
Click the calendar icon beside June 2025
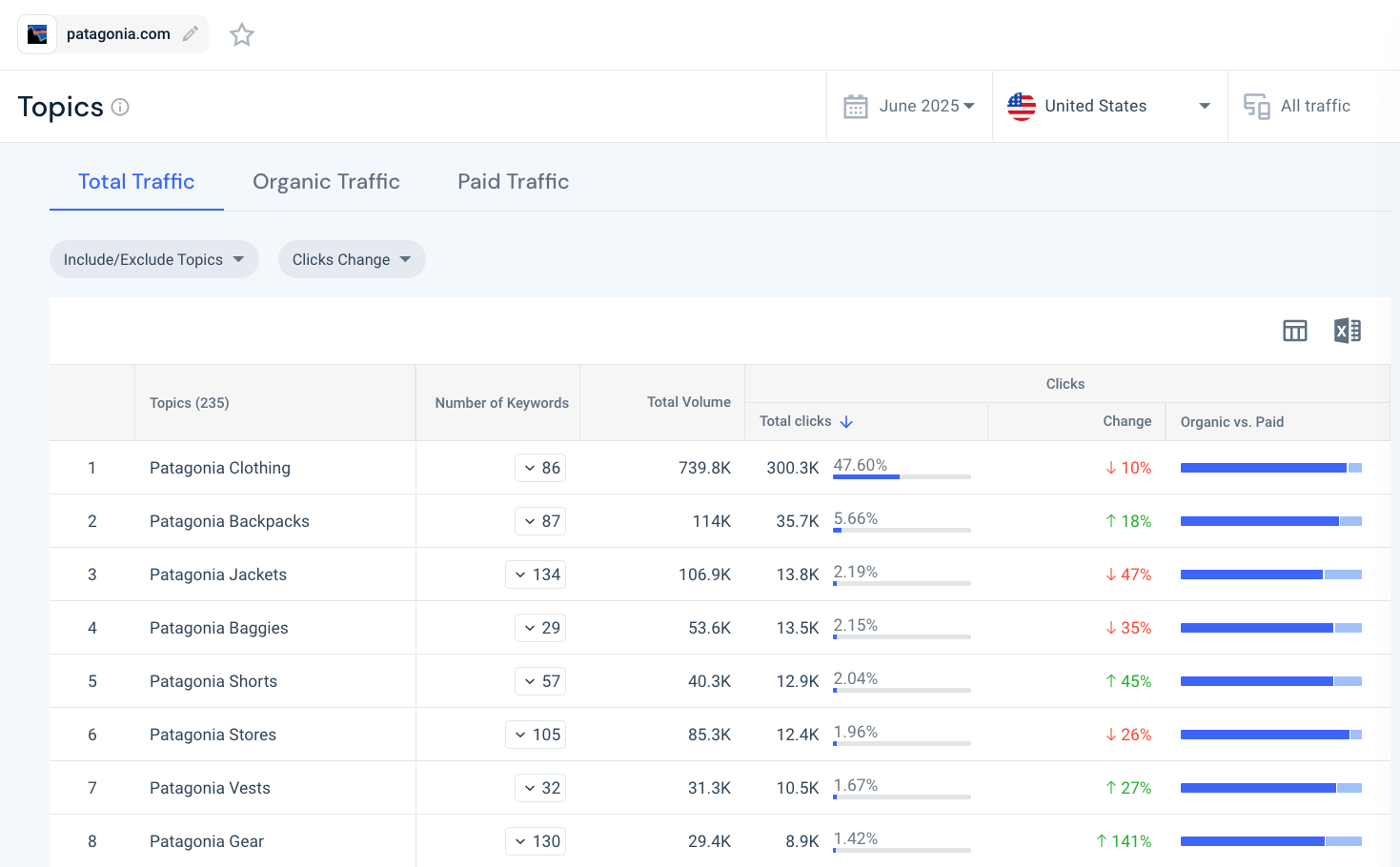[x=856, y=107]
